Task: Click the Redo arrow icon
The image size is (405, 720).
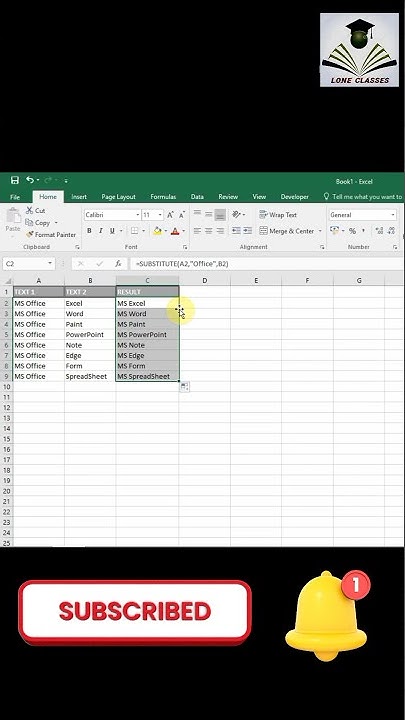Action: click(x=47, y=180)
